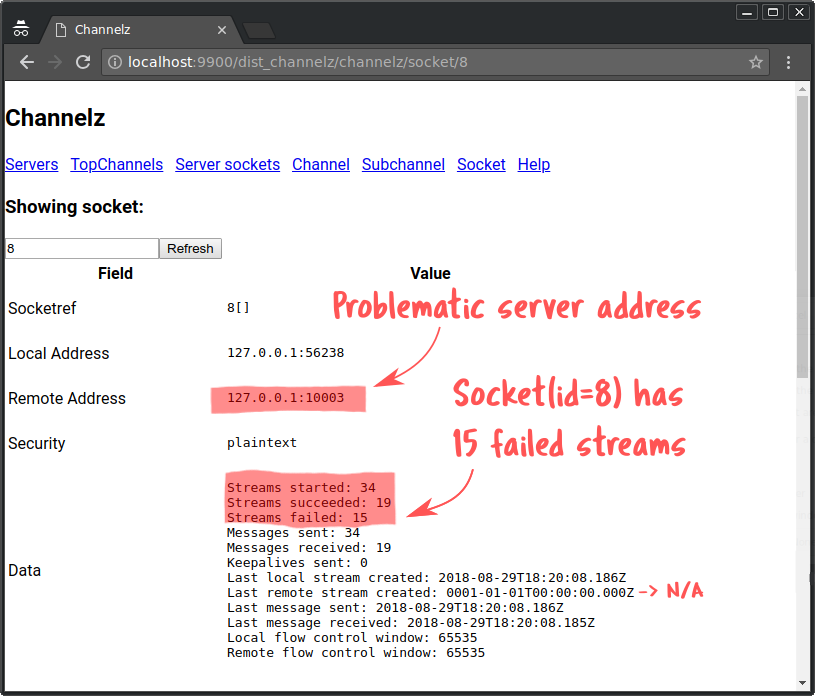The width and height of the screenshot is (815, 696).
Task: Go to the TopChannels page
Action: coord(116,165)
